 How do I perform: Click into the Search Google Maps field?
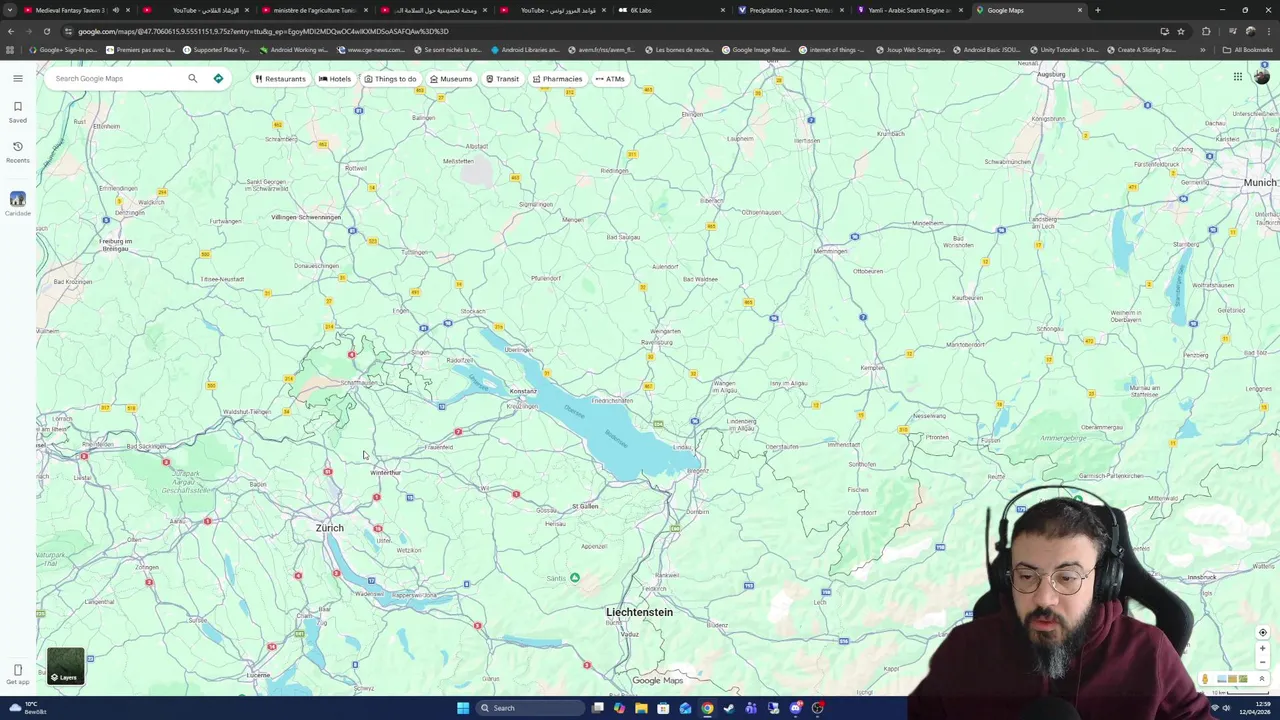(118, 78)
